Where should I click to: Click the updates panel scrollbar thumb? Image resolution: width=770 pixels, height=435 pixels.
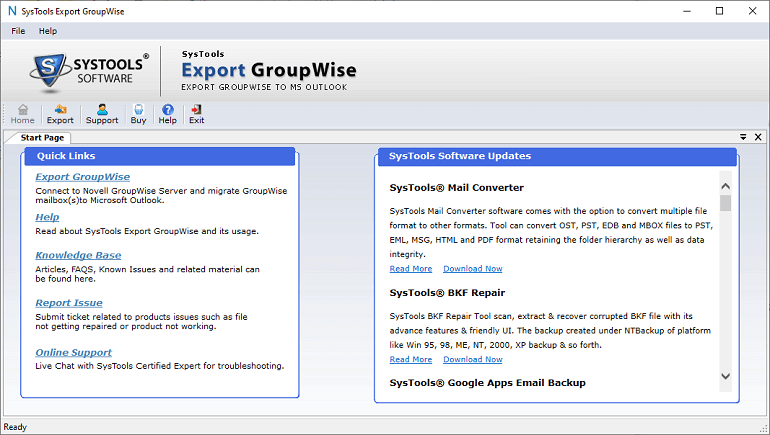point(725,203)
